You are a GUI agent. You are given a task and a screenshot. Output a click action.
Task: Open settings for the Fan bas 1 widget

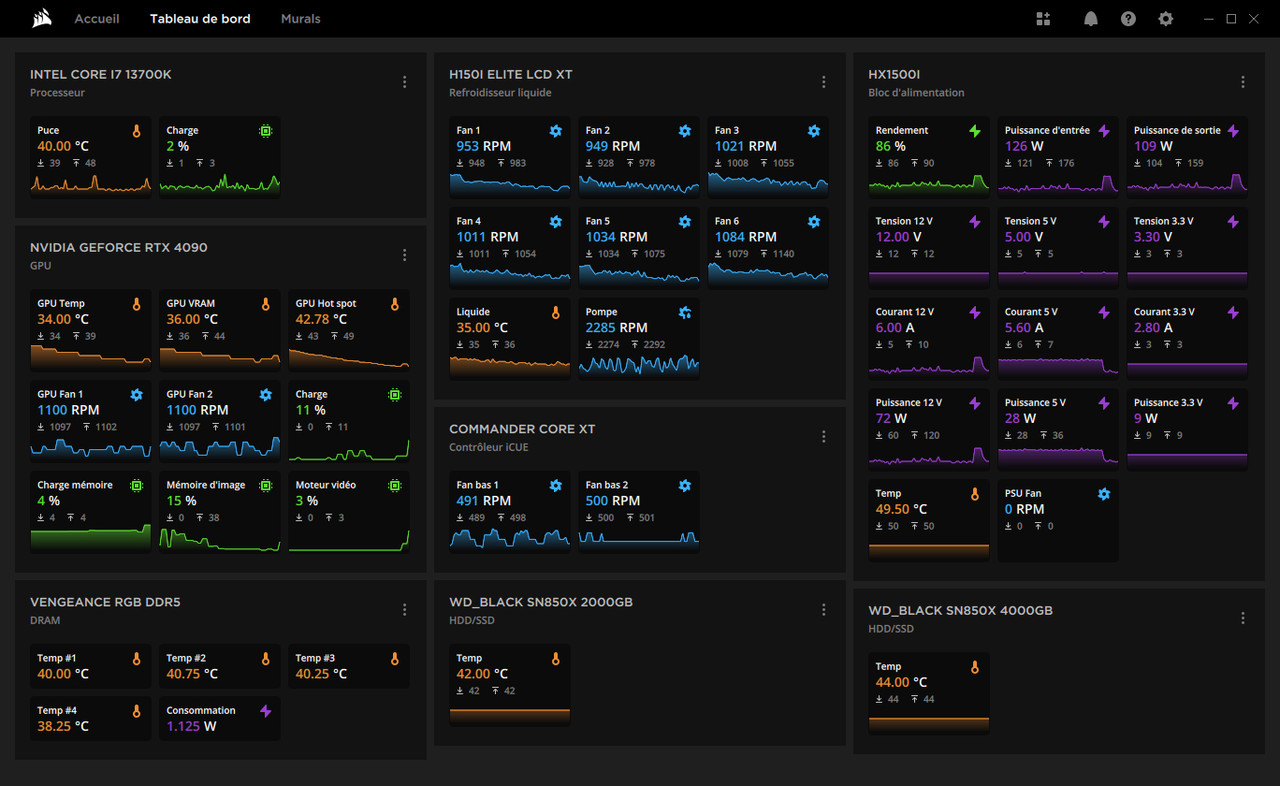(556, 485)
